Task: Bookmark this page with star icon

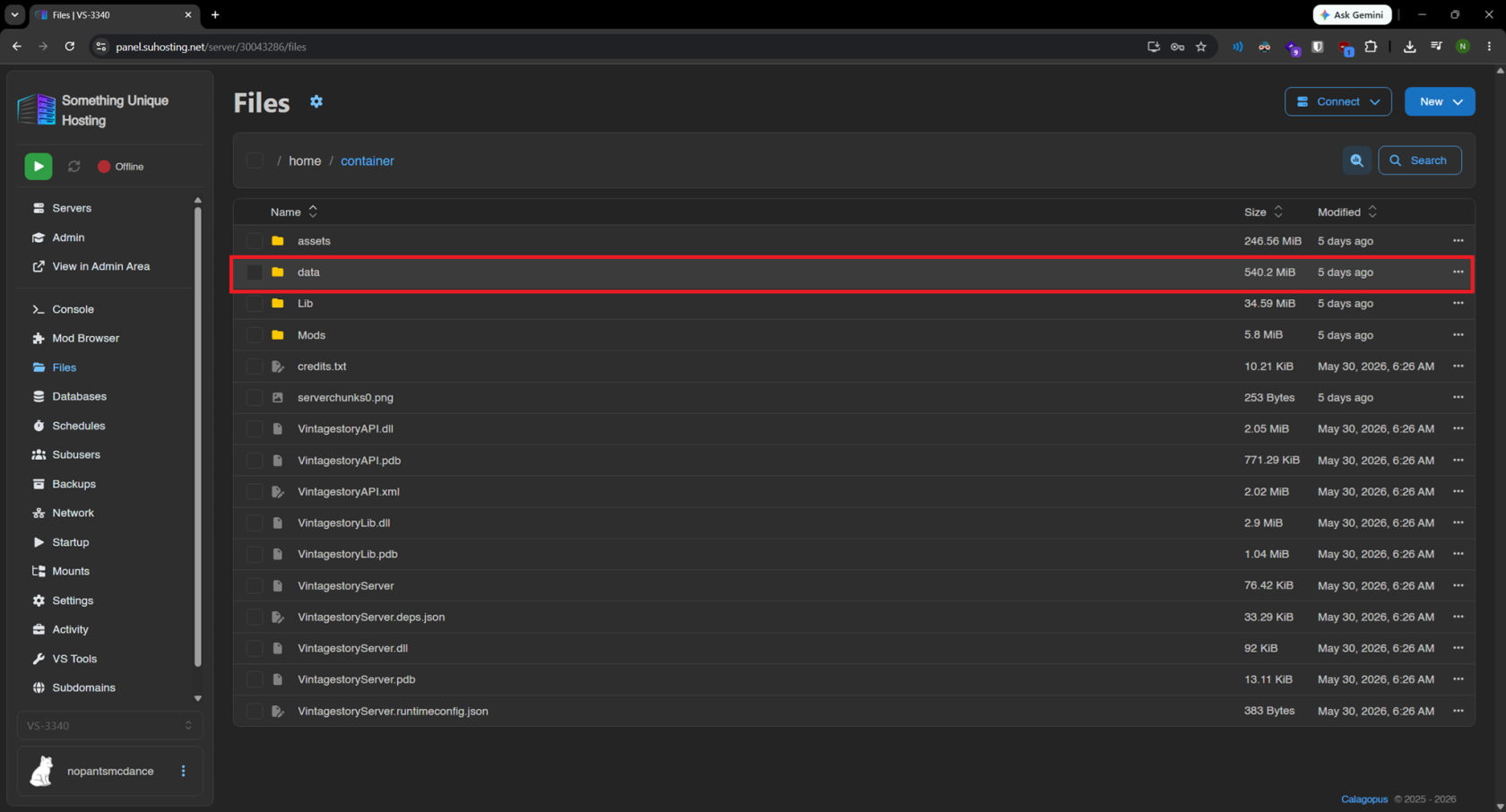Action: point(1201,47)
